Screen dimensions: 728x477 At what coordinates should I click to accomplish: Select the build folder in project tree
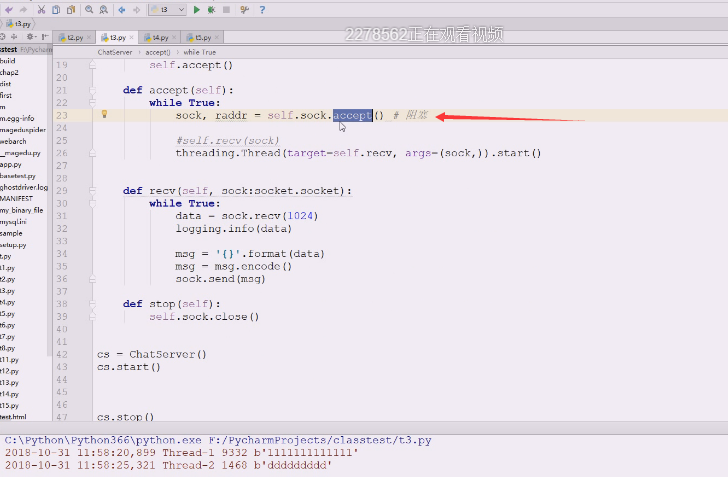pos(8,61)
